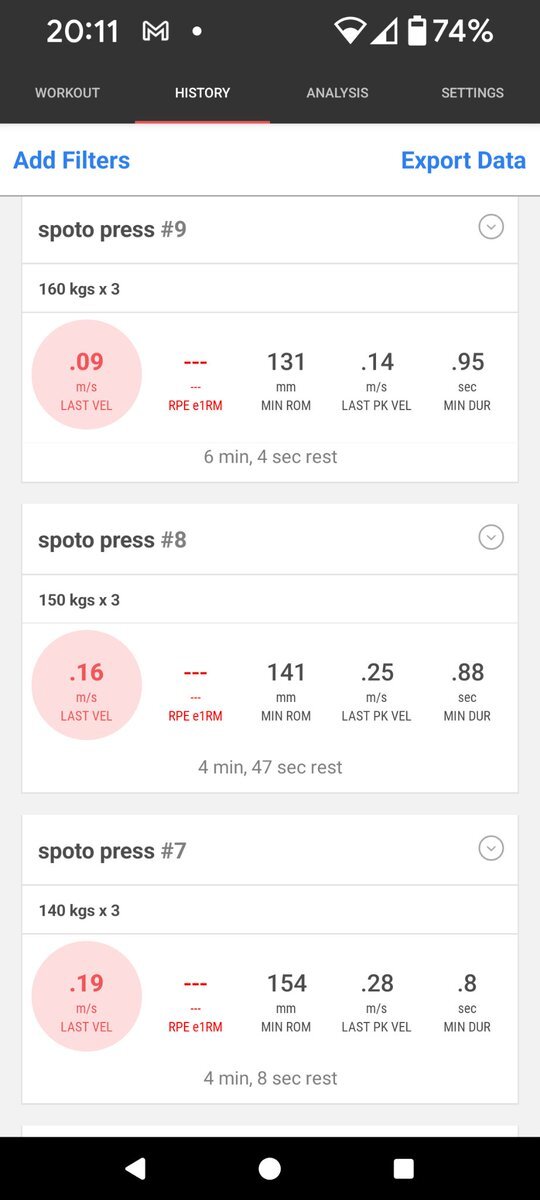Tap the Gmail notification icon in status bar
Image resolution: width=540 pixels, height=1200 pixels.
click(x=155, y=32)
